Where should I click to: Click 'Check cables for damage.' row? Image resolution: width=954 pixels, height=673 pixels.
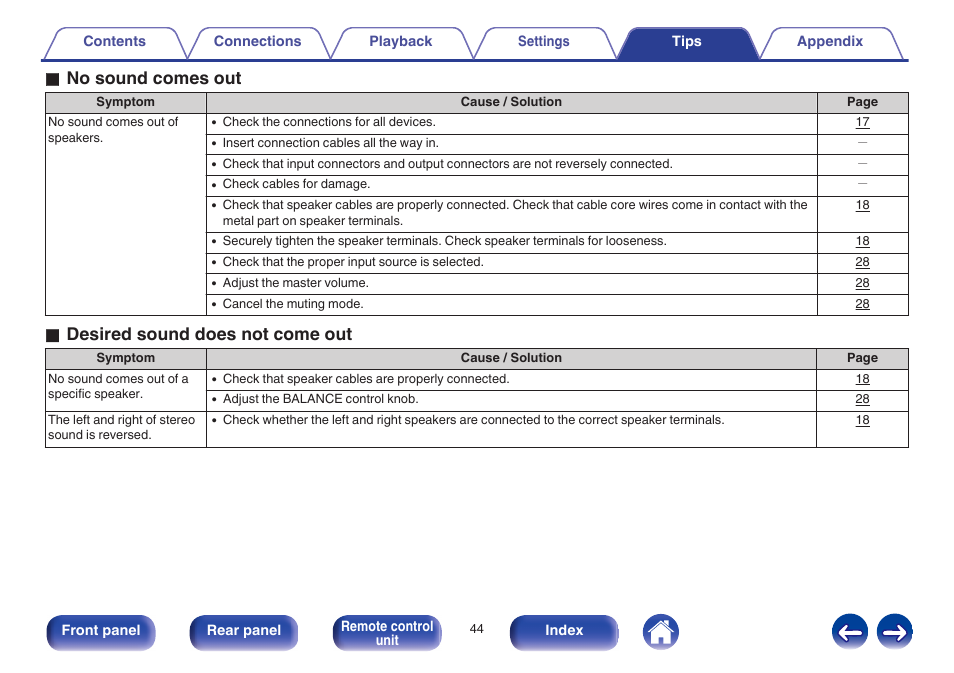[512, 185]
